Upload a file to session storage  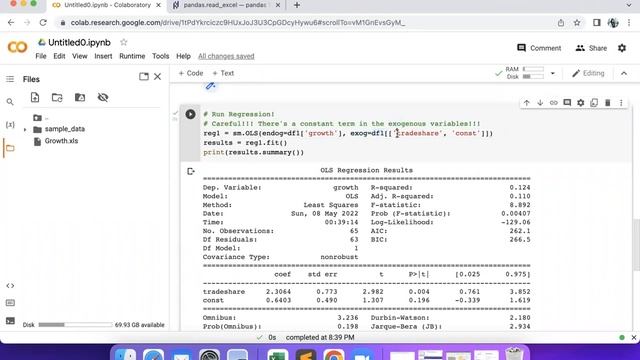35,97
